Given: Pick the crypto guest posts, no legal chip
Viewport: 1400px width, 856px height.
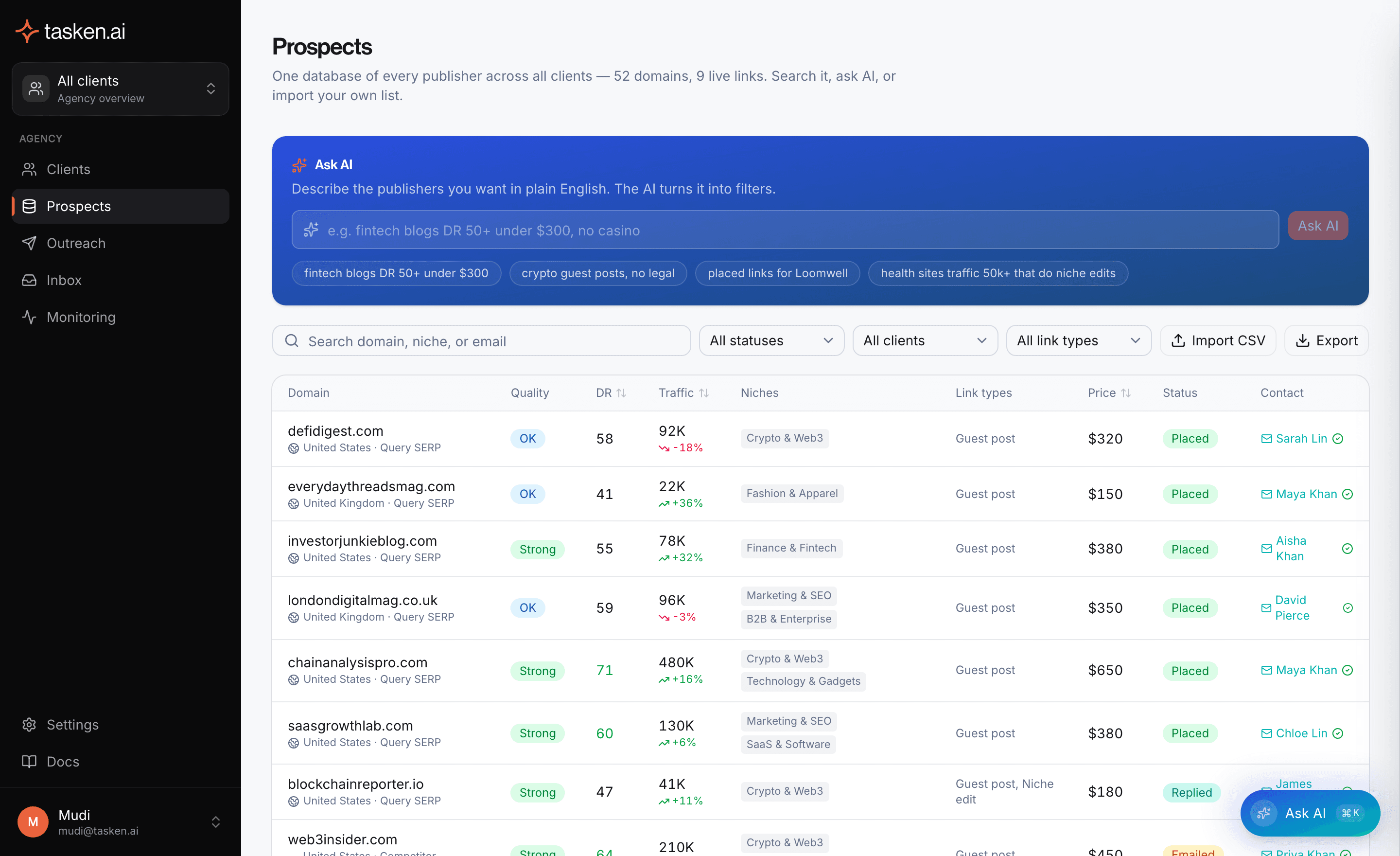Looking at the screenshot, I should tap(598, 273).
